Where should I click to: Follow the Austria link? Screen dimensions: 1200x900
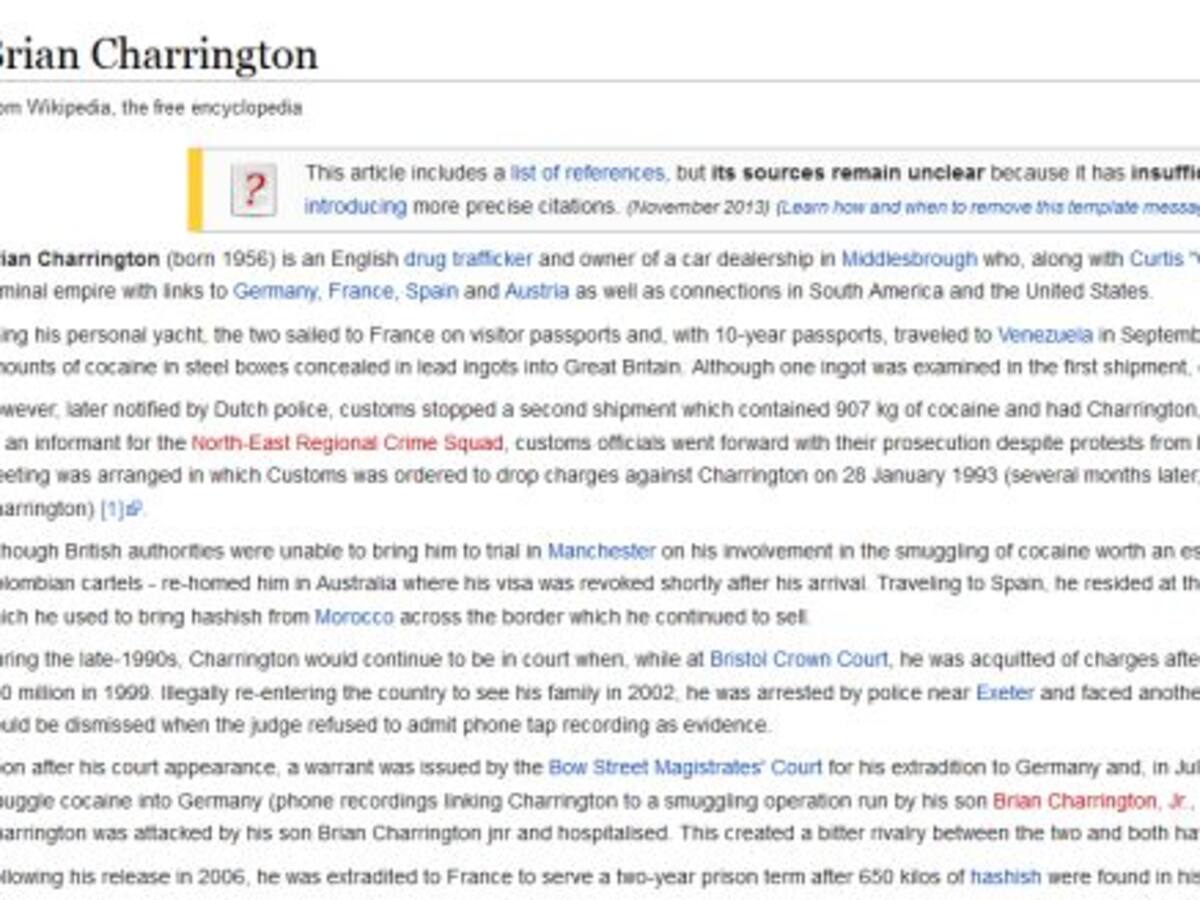[536, 291]
